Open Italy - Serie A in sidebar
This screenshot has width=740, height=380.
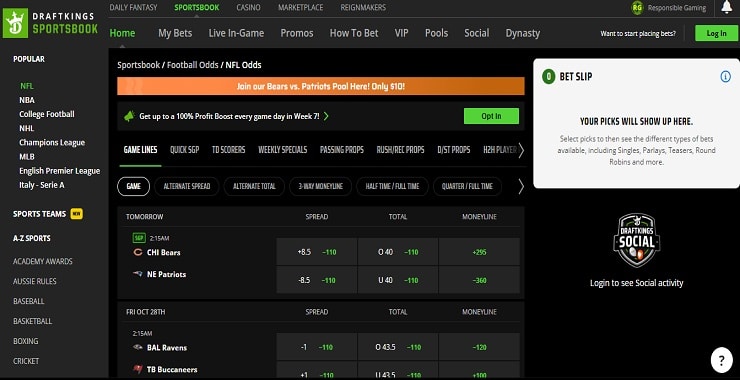tap(42, 185)
